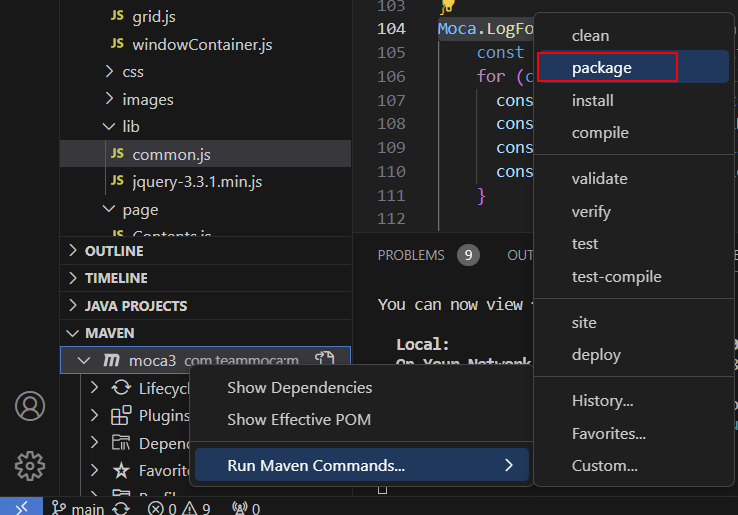The image size is (738, 515).
Task: Open the errors and warnings counter
Action: click(179, 508)
